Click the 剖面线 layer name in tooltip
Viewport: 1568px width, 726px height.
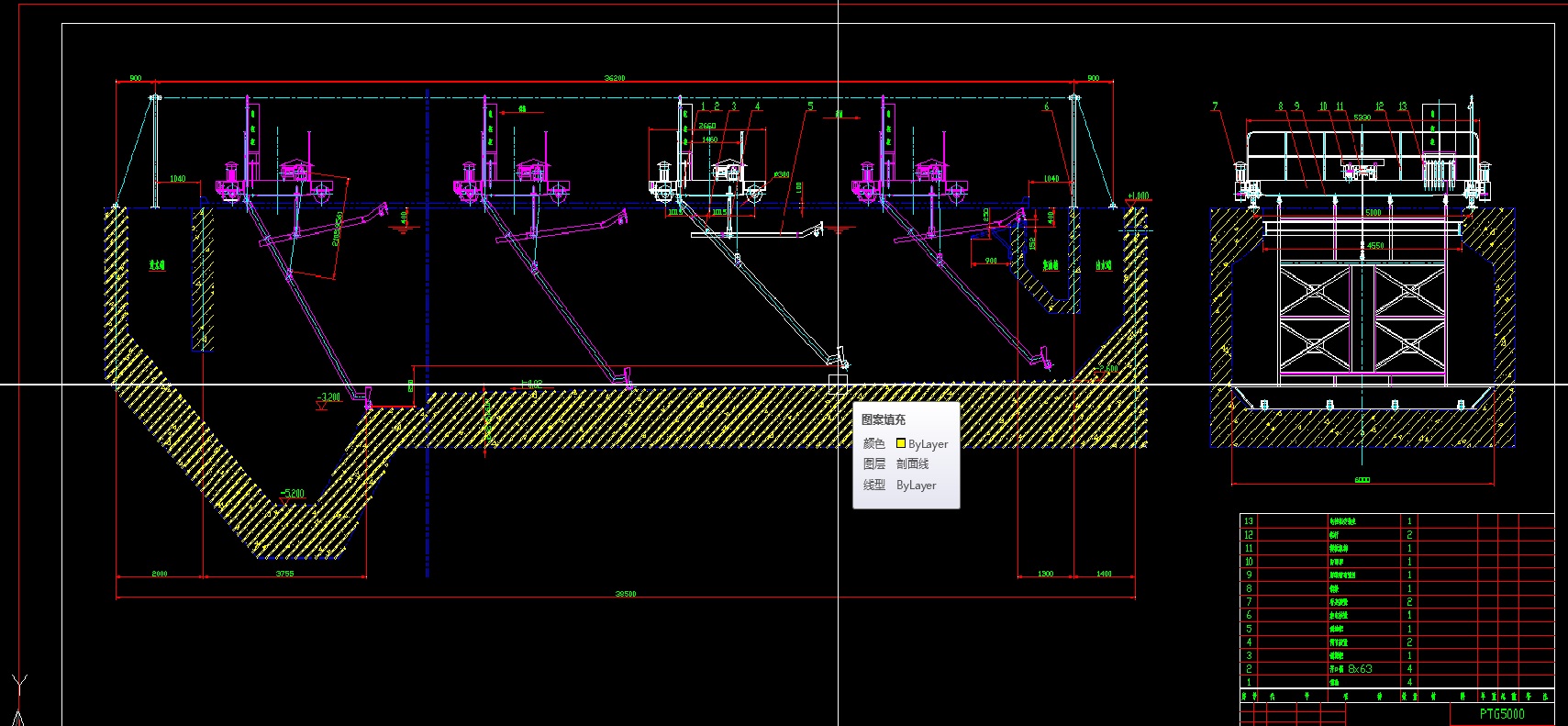point(913,464)
